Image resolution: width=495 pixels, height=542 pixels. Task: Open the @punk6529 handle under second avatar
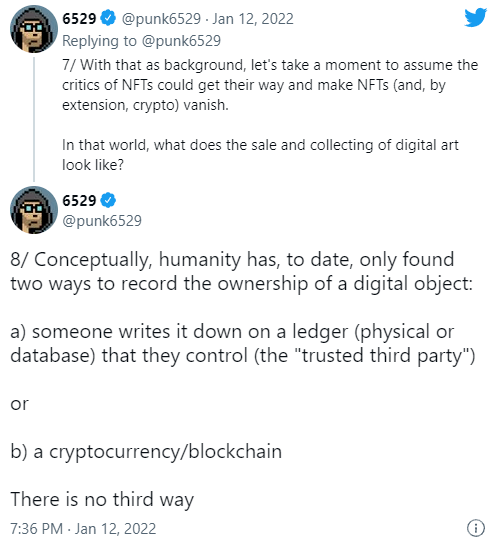point(102,221)
